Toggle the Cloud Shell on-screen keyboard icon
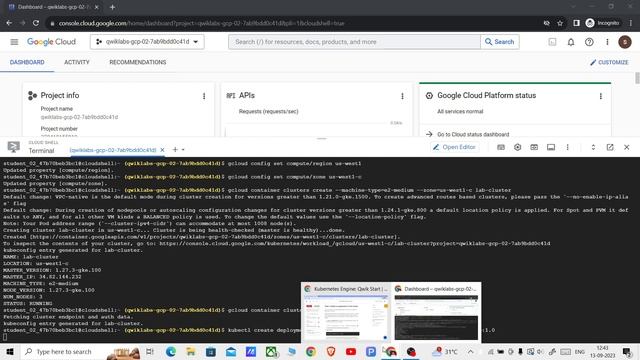The width and height of the screenshot is (640, 360). (x=501, y=147)
